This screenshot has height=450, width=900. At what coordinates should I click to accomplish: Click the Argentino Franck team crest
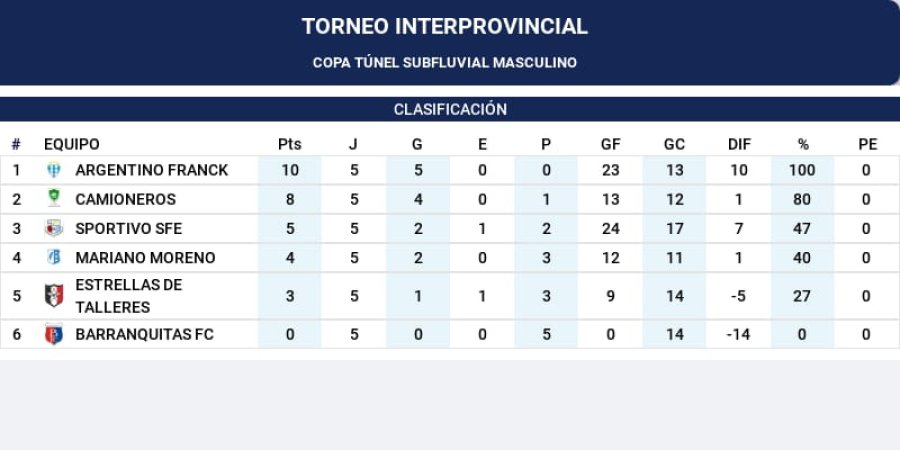click(x=54, y=170)
